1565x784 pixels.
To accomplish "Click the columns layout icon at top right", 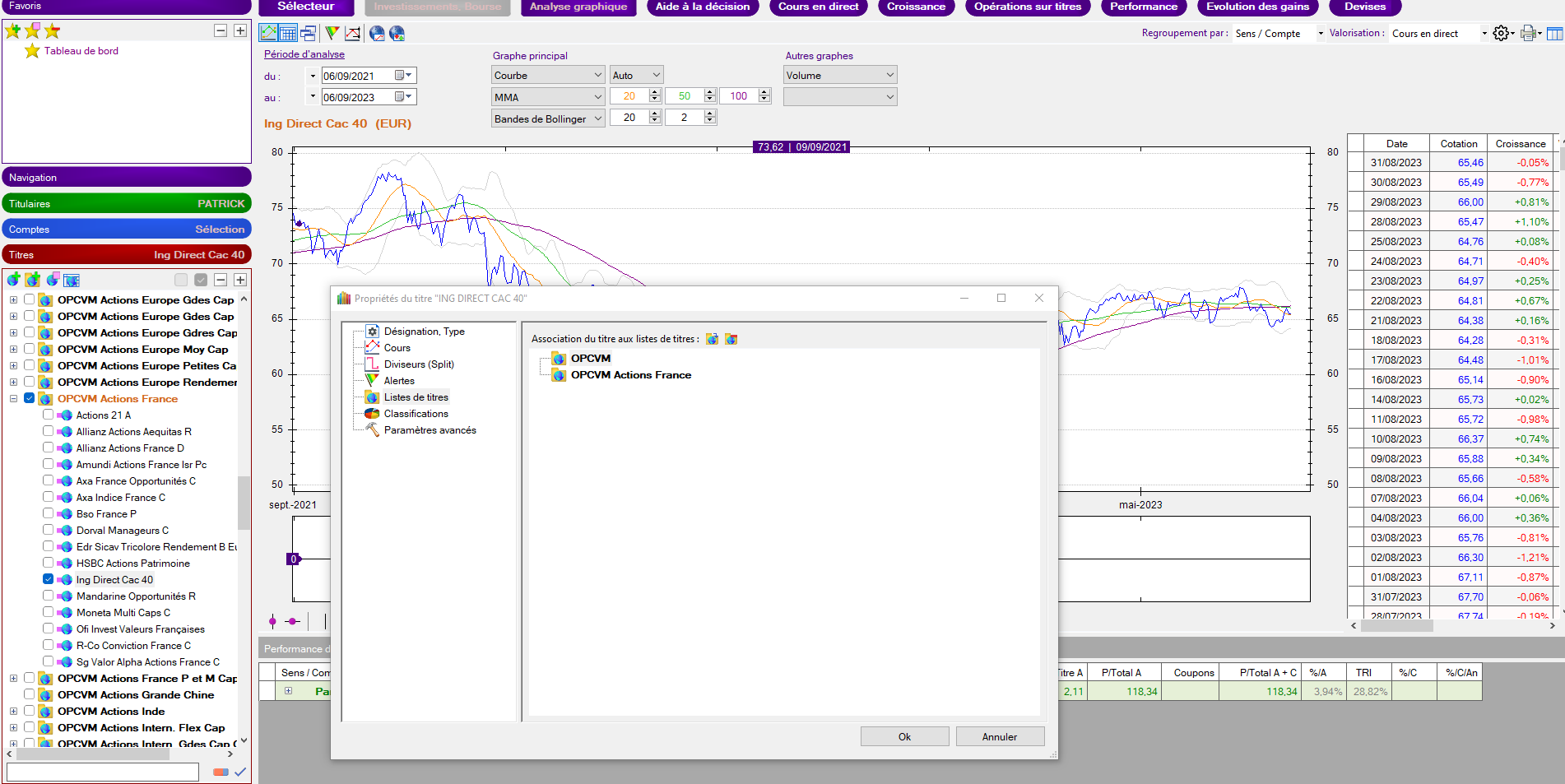I will [x=1554, y=33].
